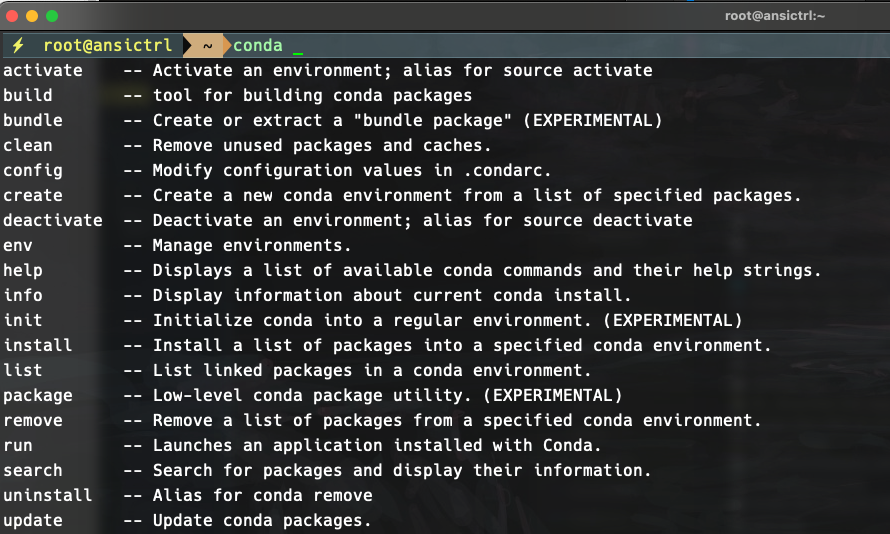
Task: Select the config subcommand suggestion
Action: pos(33,170)
